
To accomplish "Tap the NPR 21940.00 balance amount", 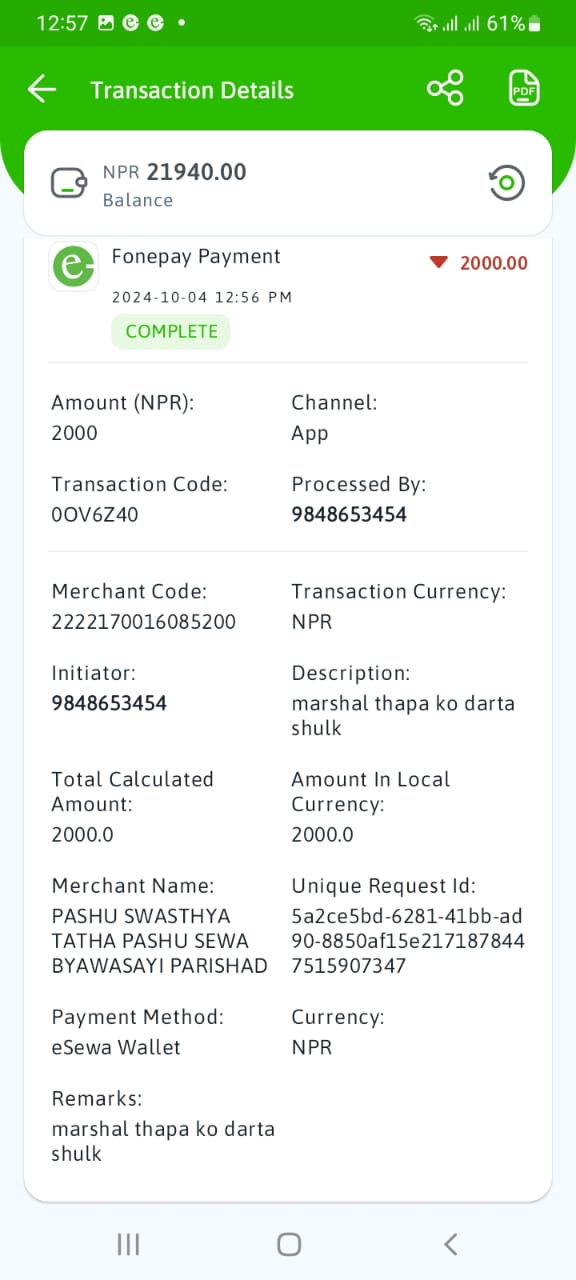I will tap(175, 172).
